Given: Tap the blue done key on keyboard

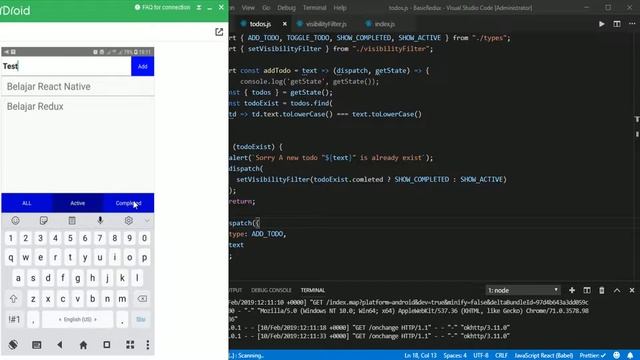Looking at the screenshot, I should pyautogui.click(x=141, y=319).
